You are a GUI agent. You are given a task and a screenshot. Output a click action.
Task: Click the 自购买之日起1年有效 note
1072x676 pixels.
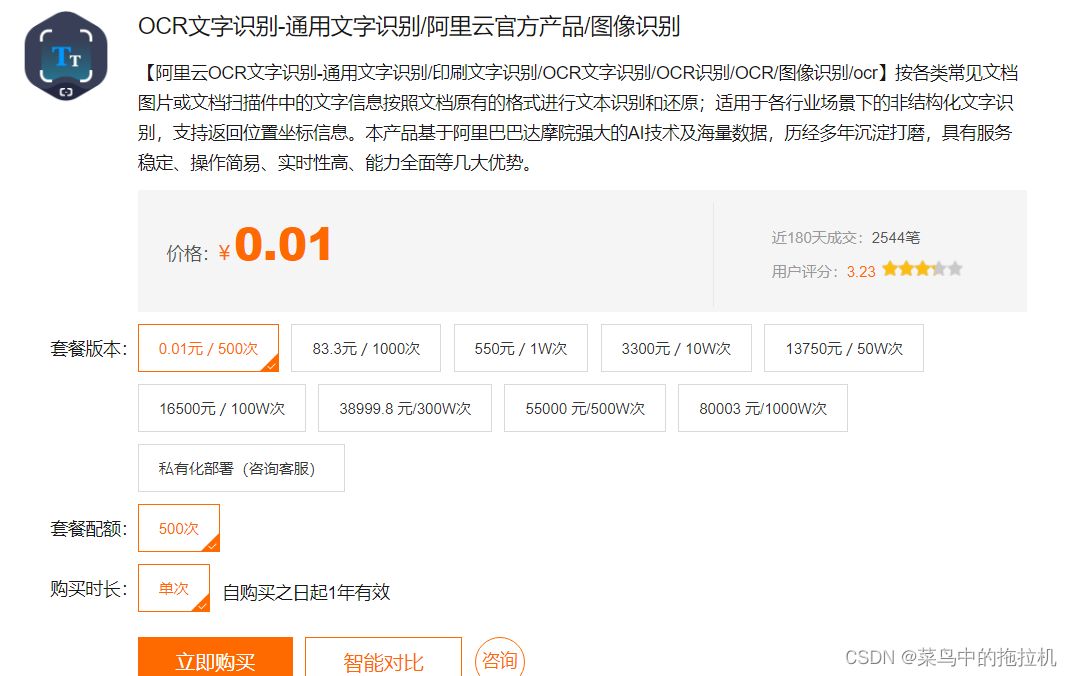306,592
